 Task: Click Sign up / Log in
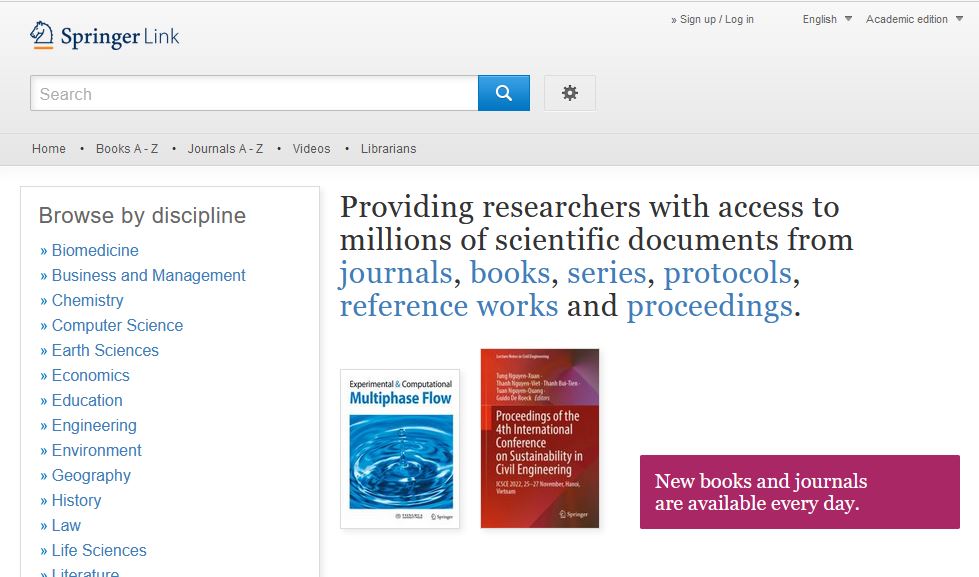(712, 19)
